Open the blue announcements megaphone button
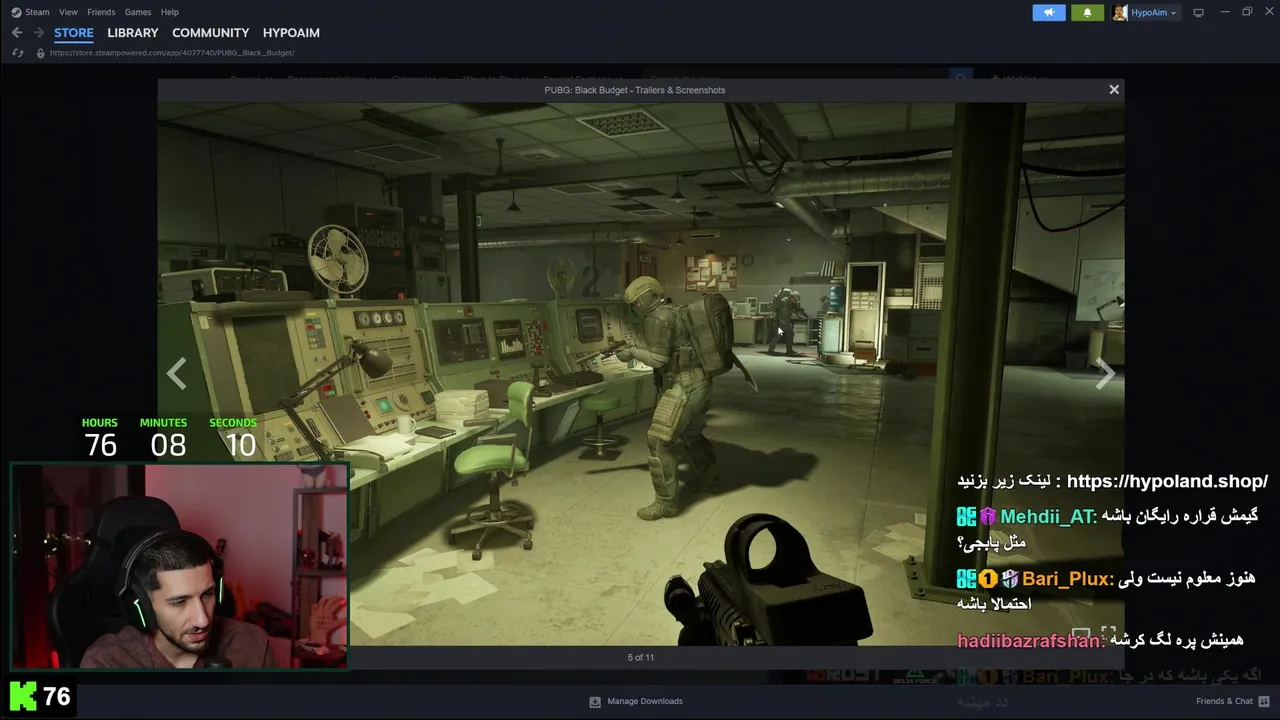Screen dimensions: 1280x720 (1049, 13)
